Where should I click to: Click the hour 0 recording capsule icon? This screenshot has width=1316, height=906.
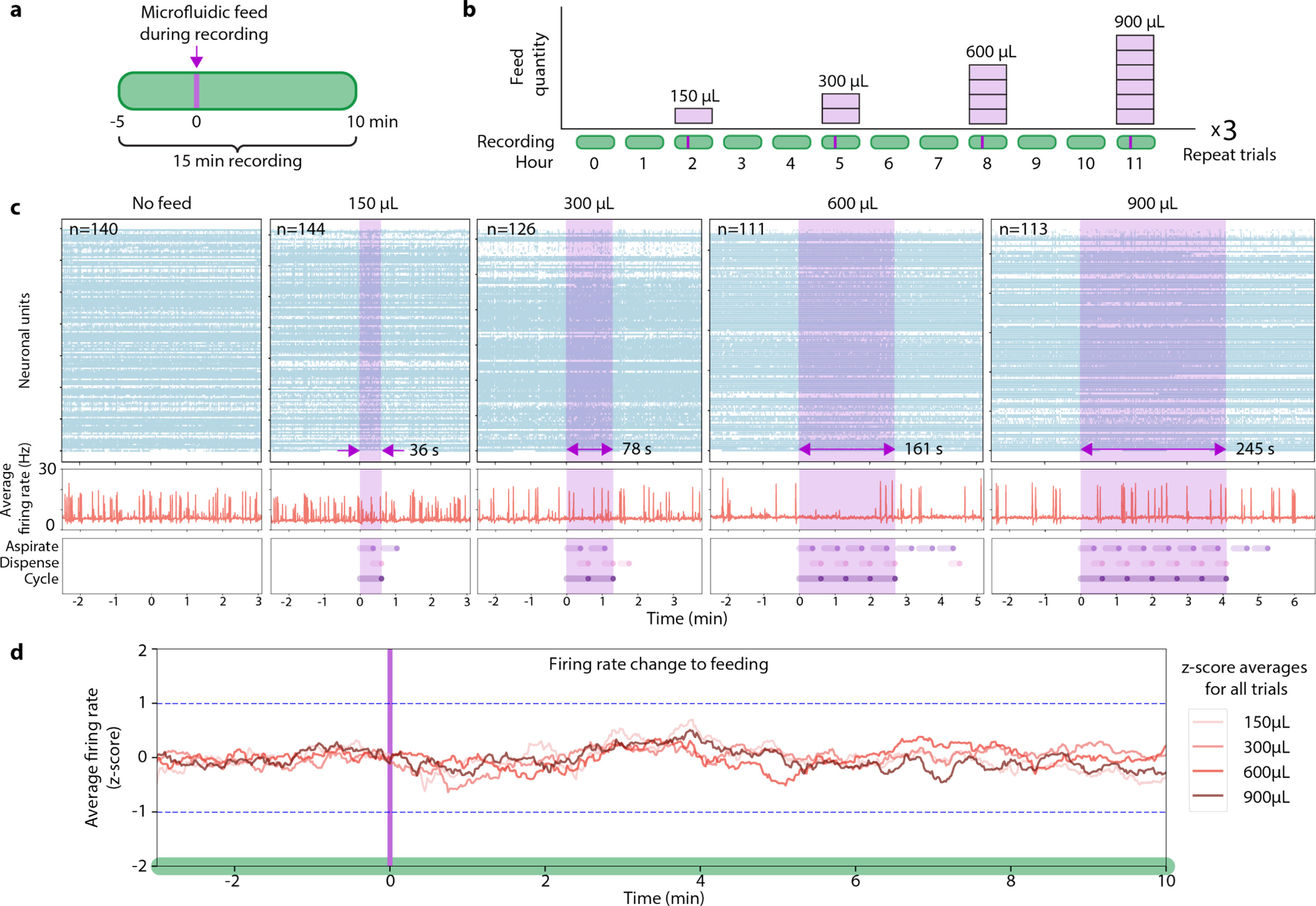coord(595,142)
